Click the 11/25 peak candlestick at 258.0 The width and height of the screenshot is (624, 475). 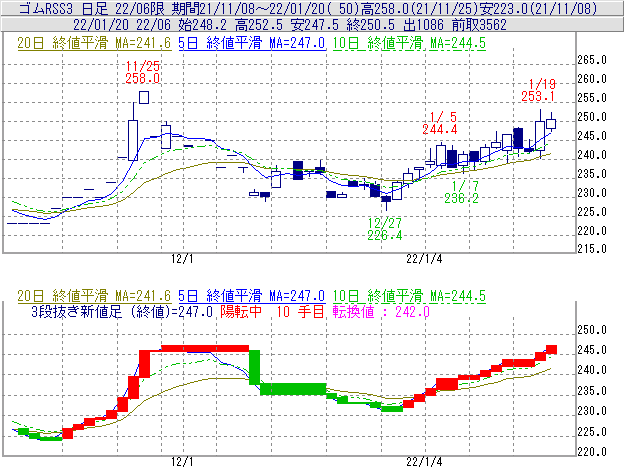144,97
